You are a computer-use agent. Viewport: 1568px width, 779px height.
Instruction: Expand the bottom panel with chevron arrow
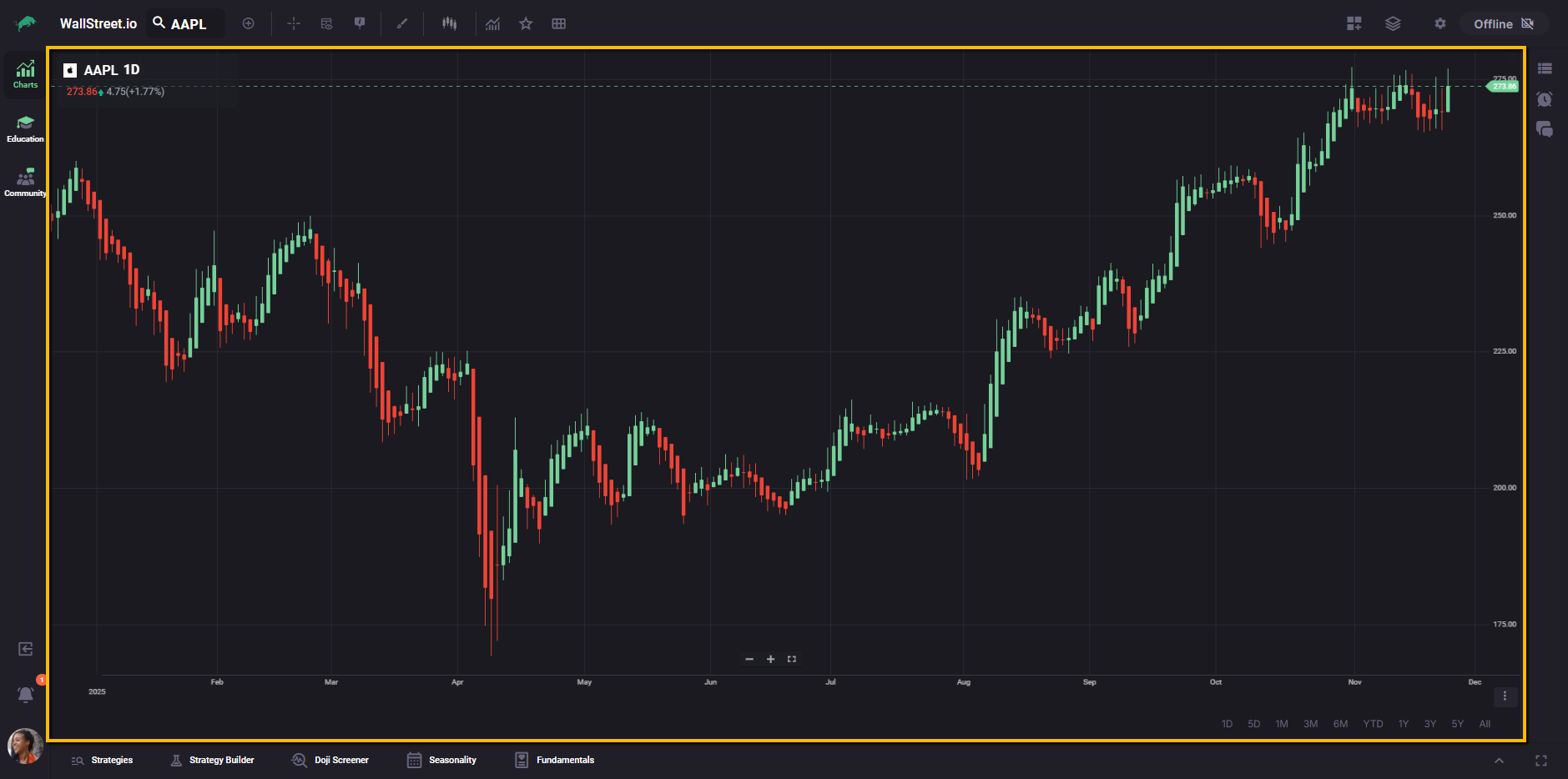(1499, 761)
